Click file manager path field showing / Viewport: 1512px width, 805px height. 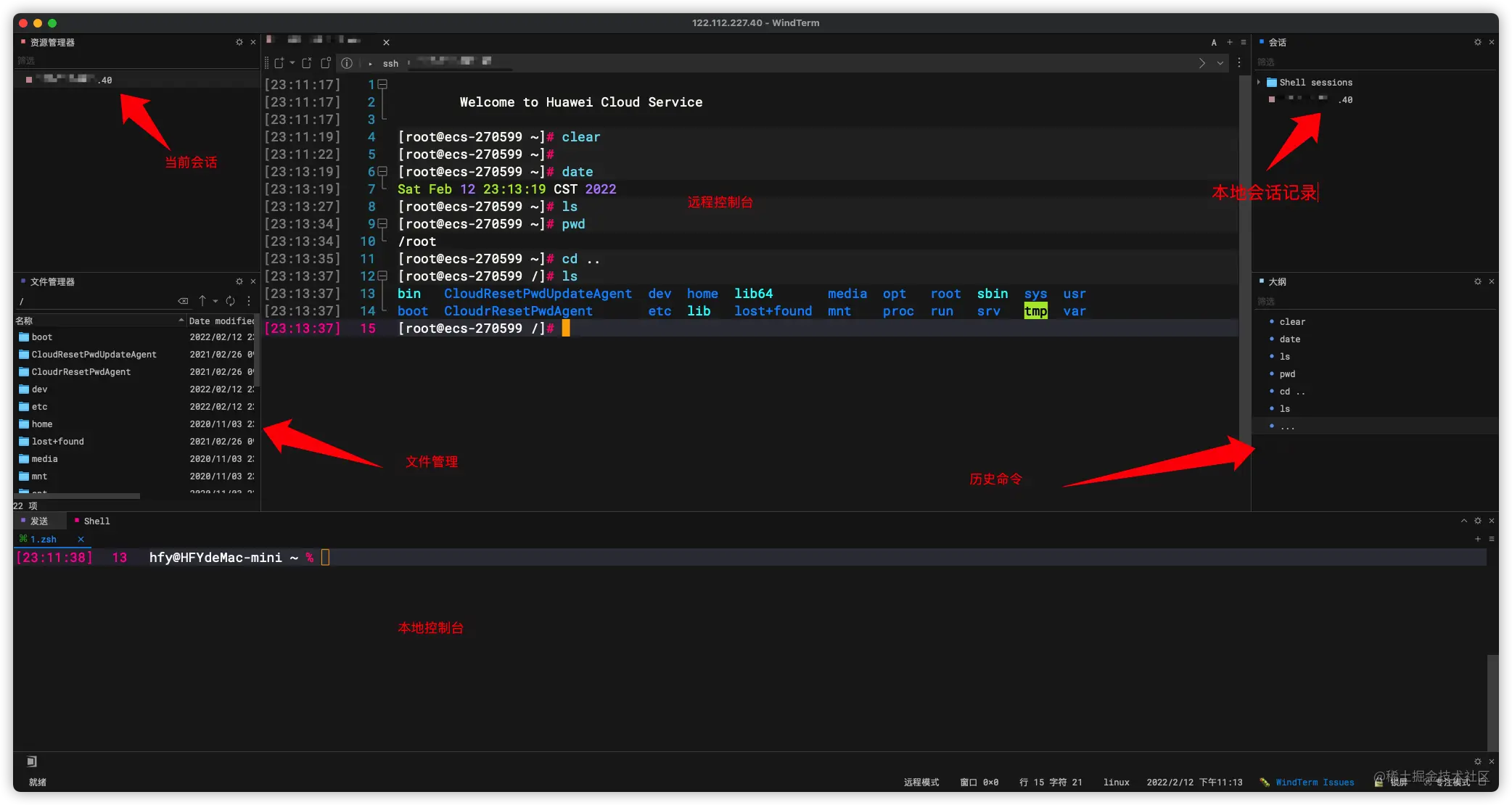click(x=94, y=301)
